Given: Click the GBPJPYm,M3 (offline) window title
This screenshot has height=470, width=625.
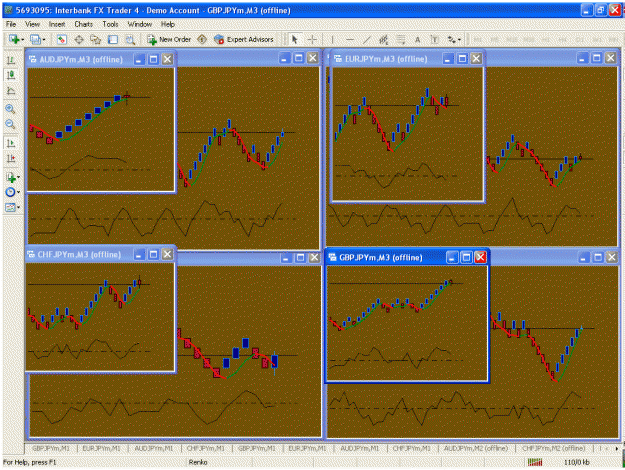Looking at the screenshot, I should (x=380, y=258).
